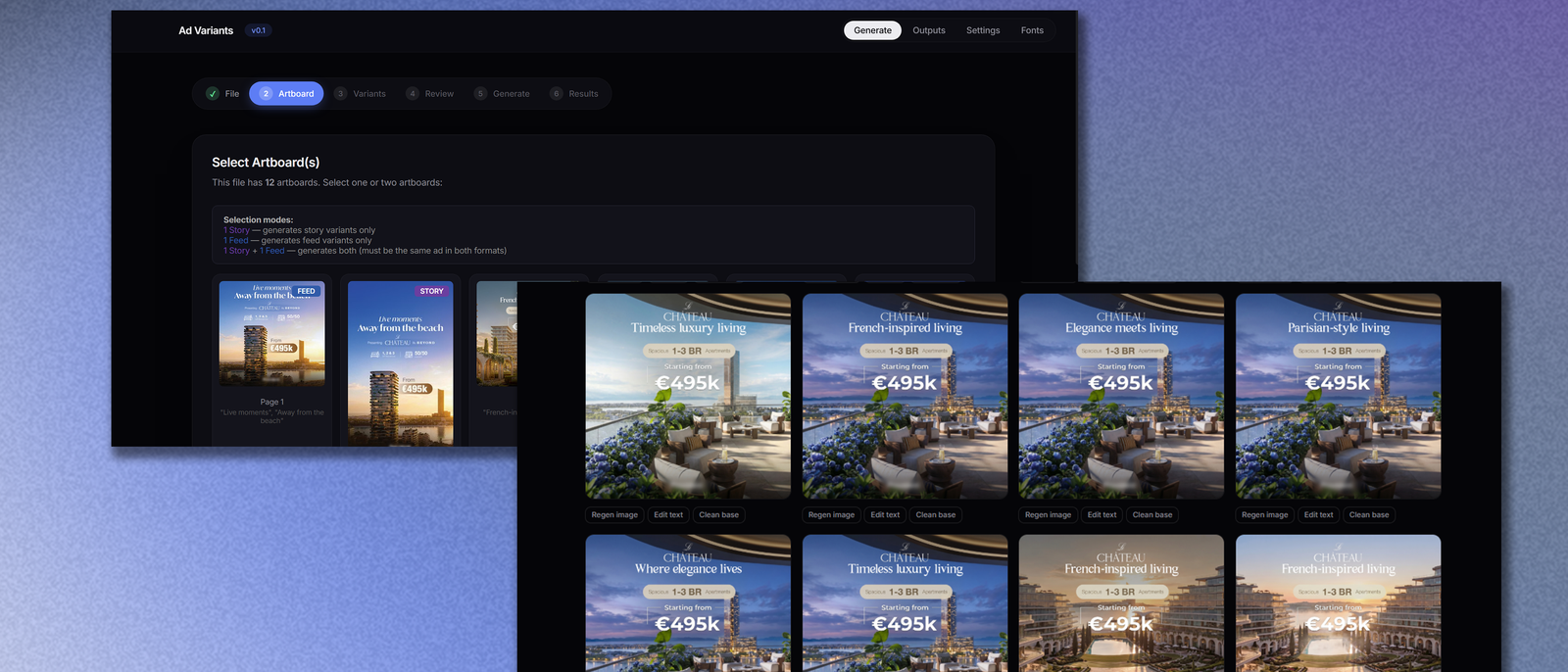Viewport: 1568px width, 672px height.
Task: Open the Settings tab
Action: coord(983,30)
